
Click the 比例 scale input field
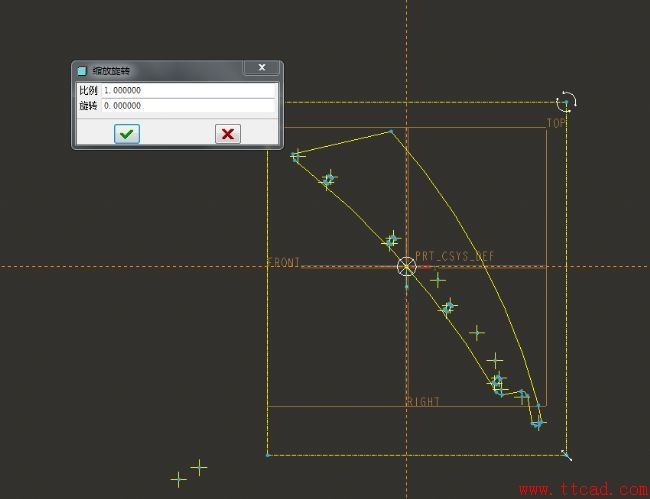[x=188, y=90]
